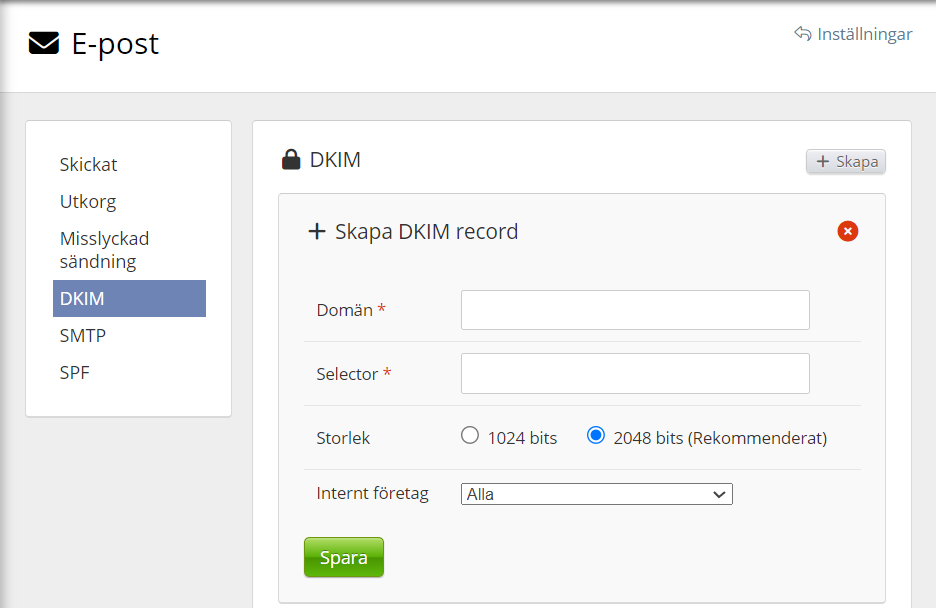Click the Skapa button

pyautogui.click(x=846, y=162)
